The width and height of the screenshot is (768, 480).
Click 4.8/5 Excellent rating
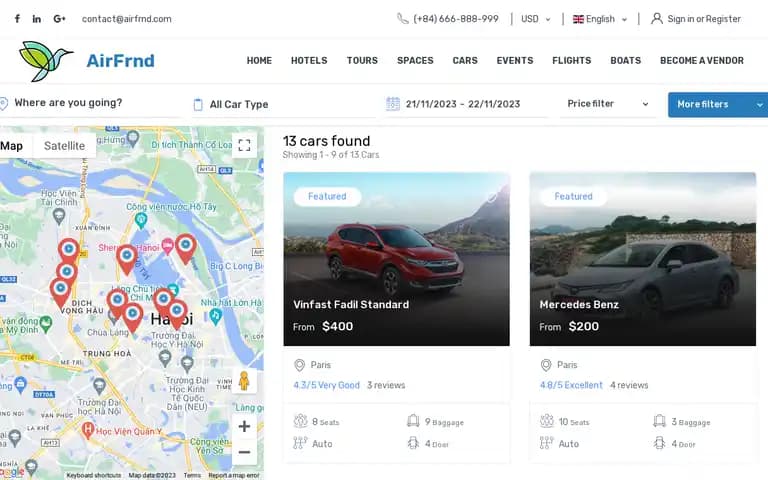pos(571,385)
